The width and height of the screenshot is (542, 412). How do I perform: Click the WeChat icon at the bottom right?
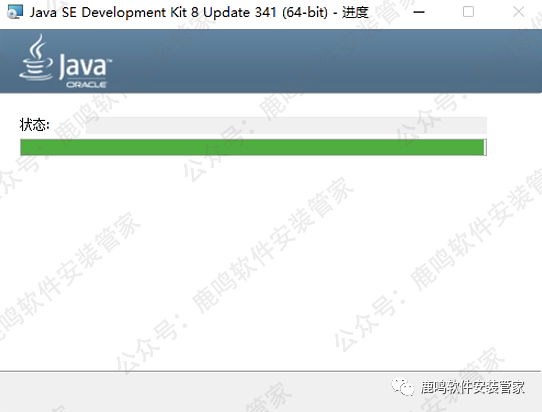(x=402, y=386)
